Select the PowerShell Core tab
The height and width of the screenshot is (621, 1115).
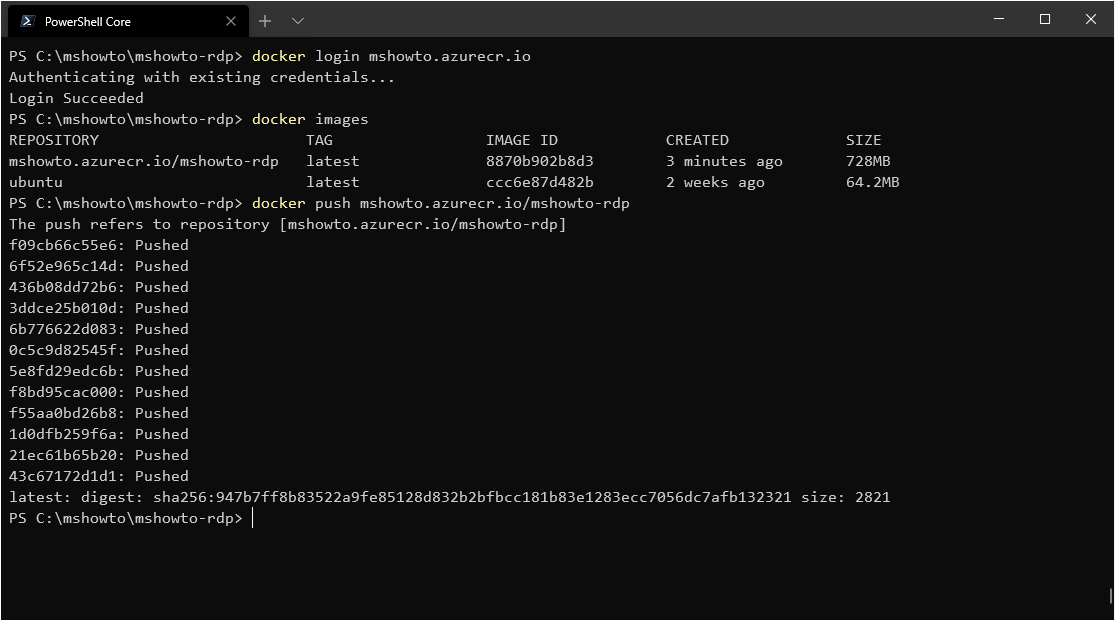(128, 21)
